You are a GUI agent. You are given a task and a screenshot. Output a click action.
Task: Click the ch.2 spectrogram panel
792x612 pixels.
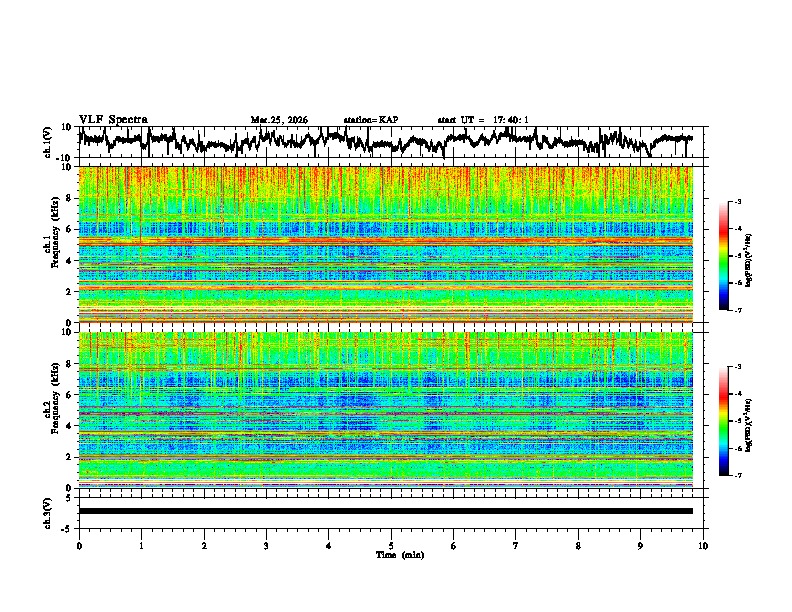pos(385,410)
